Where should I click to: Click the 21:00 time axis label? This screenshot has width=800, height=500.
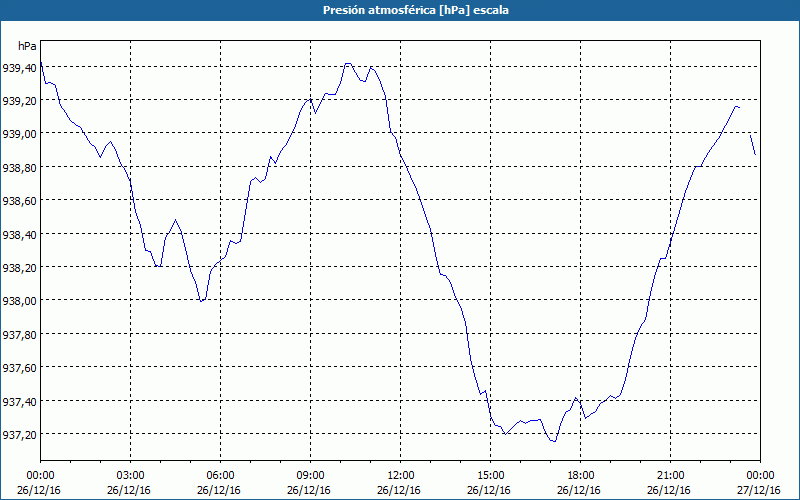670,476
